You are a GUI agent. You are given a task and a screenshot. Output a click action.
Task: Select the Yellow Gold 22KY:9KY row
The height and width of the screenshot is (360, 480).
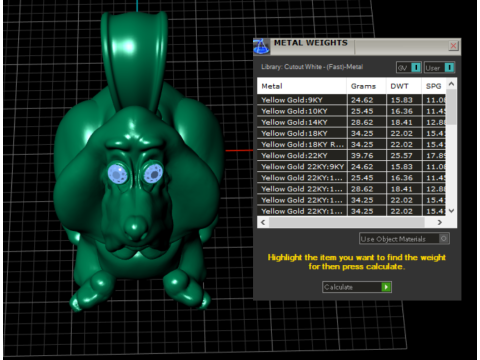tap(351, 167)
